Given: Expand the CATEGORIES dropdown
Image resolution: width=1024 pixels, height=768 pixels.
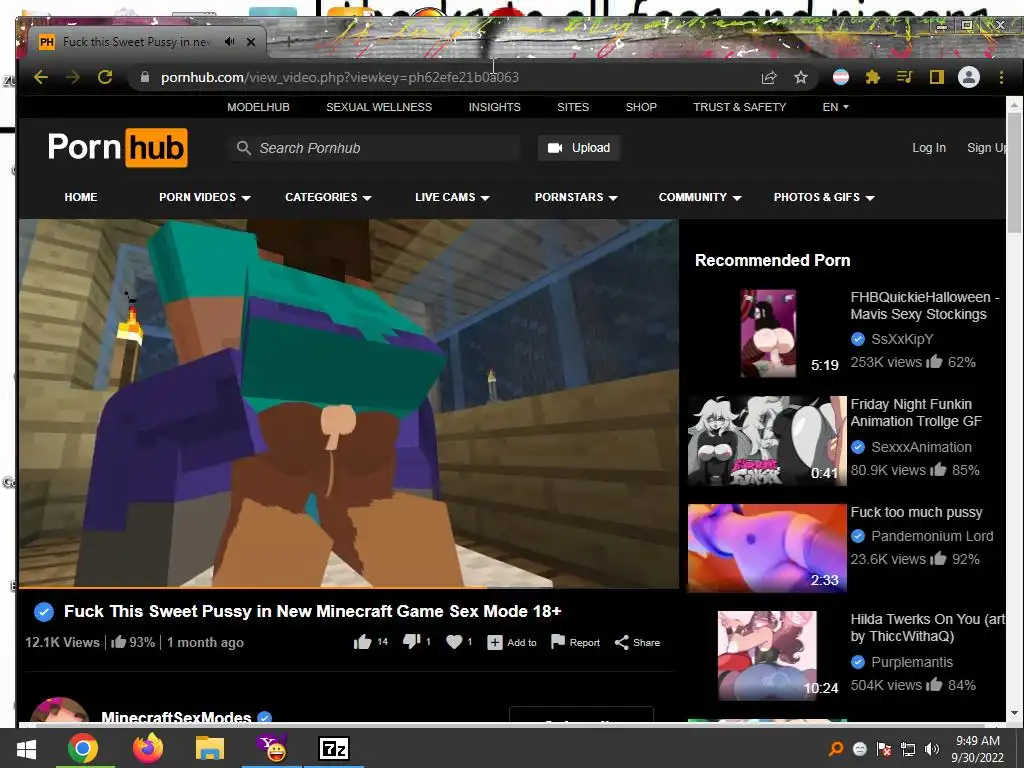Looking at the screenshot, I should (x=328, y=197).
